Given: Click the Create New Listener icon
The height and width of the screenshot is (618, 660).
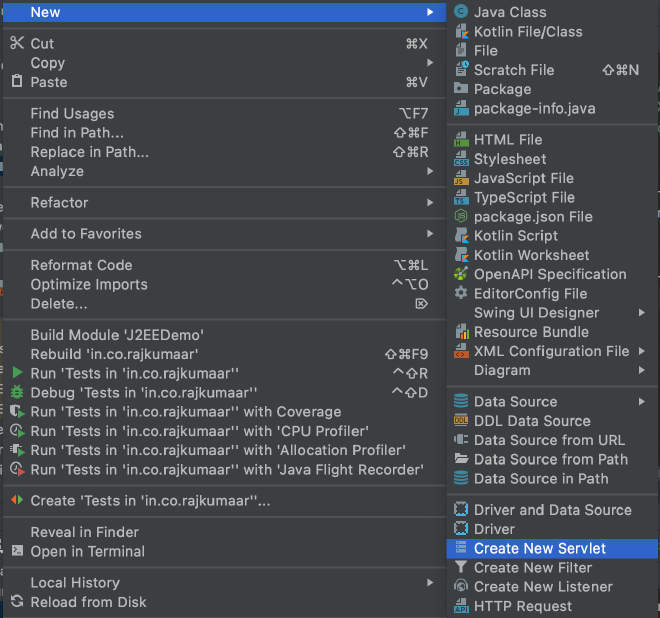Looking at the screenshot, I should [461, 586].
